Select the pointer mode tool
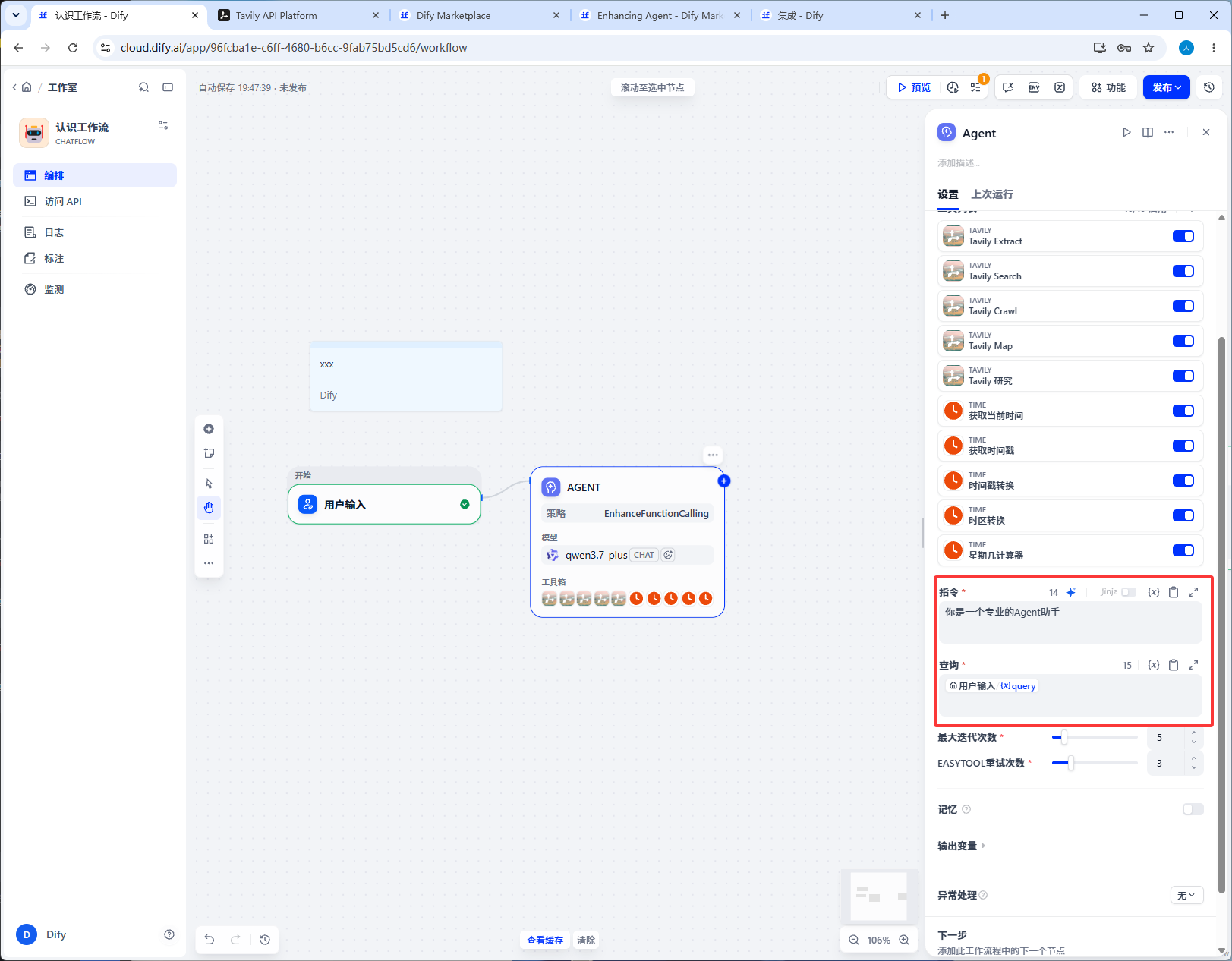1232x961 pixels. coord(209,484)
